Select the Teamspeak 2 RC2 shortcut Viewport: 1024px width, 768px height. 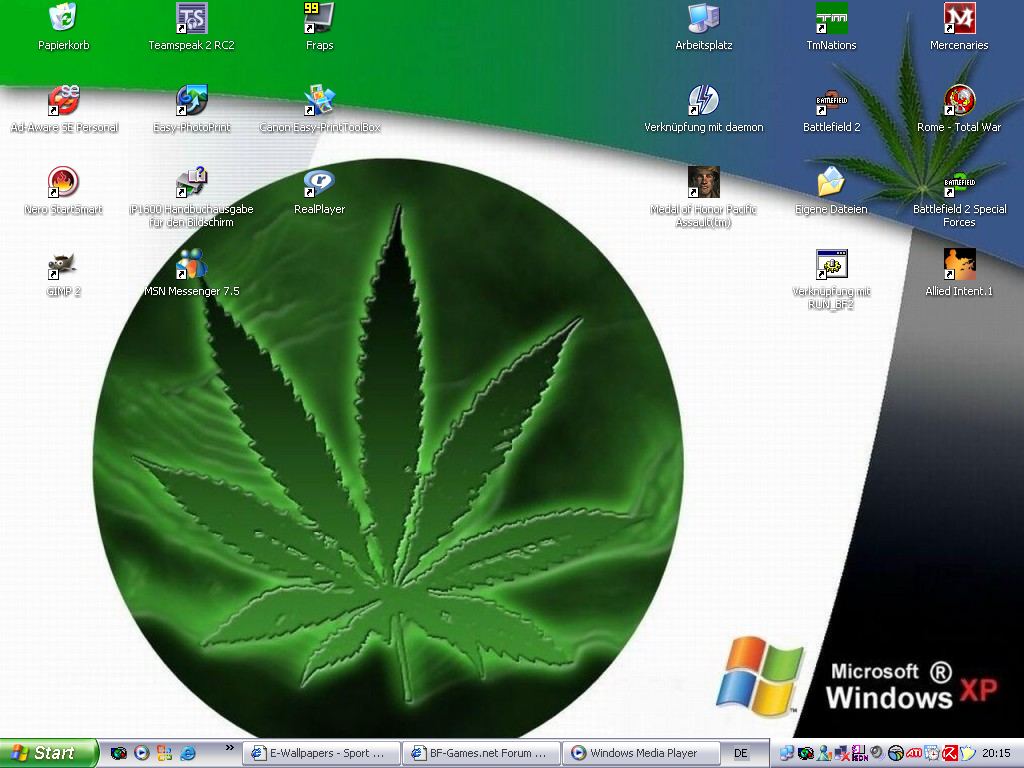(191, 27)
